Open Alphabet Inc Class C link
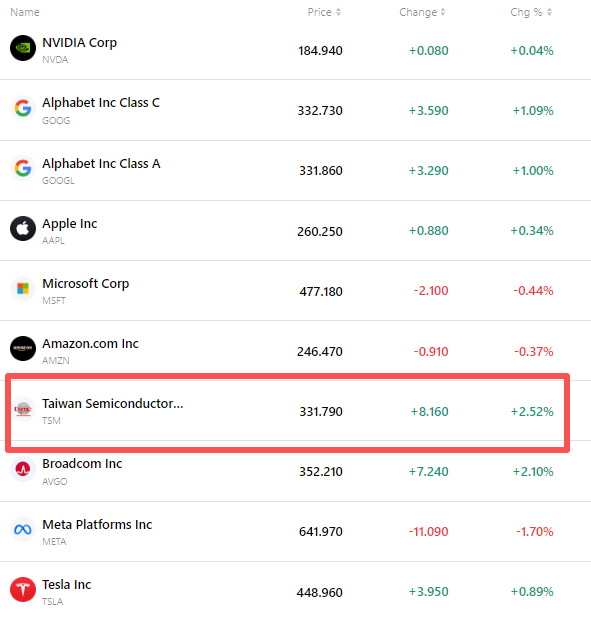Screen dimensions: 591x620 click(101, 102)
